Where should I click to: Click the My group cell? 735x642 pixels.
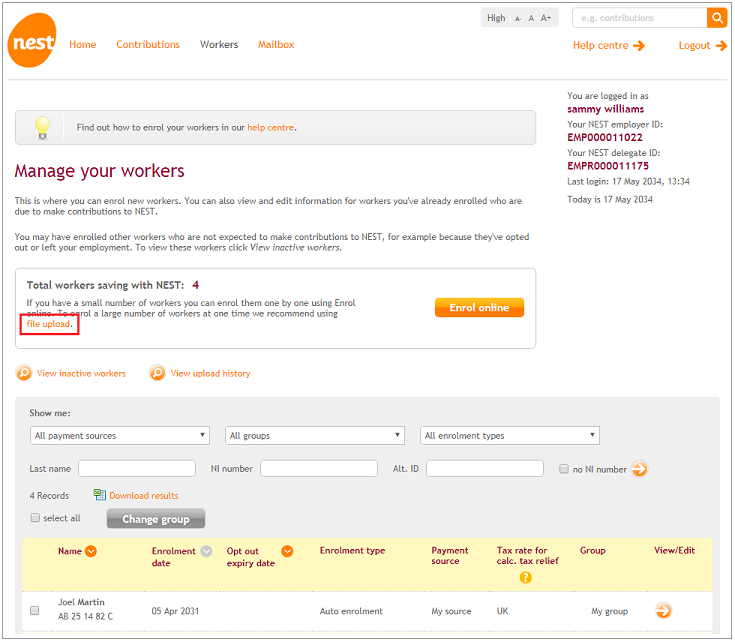609,611
